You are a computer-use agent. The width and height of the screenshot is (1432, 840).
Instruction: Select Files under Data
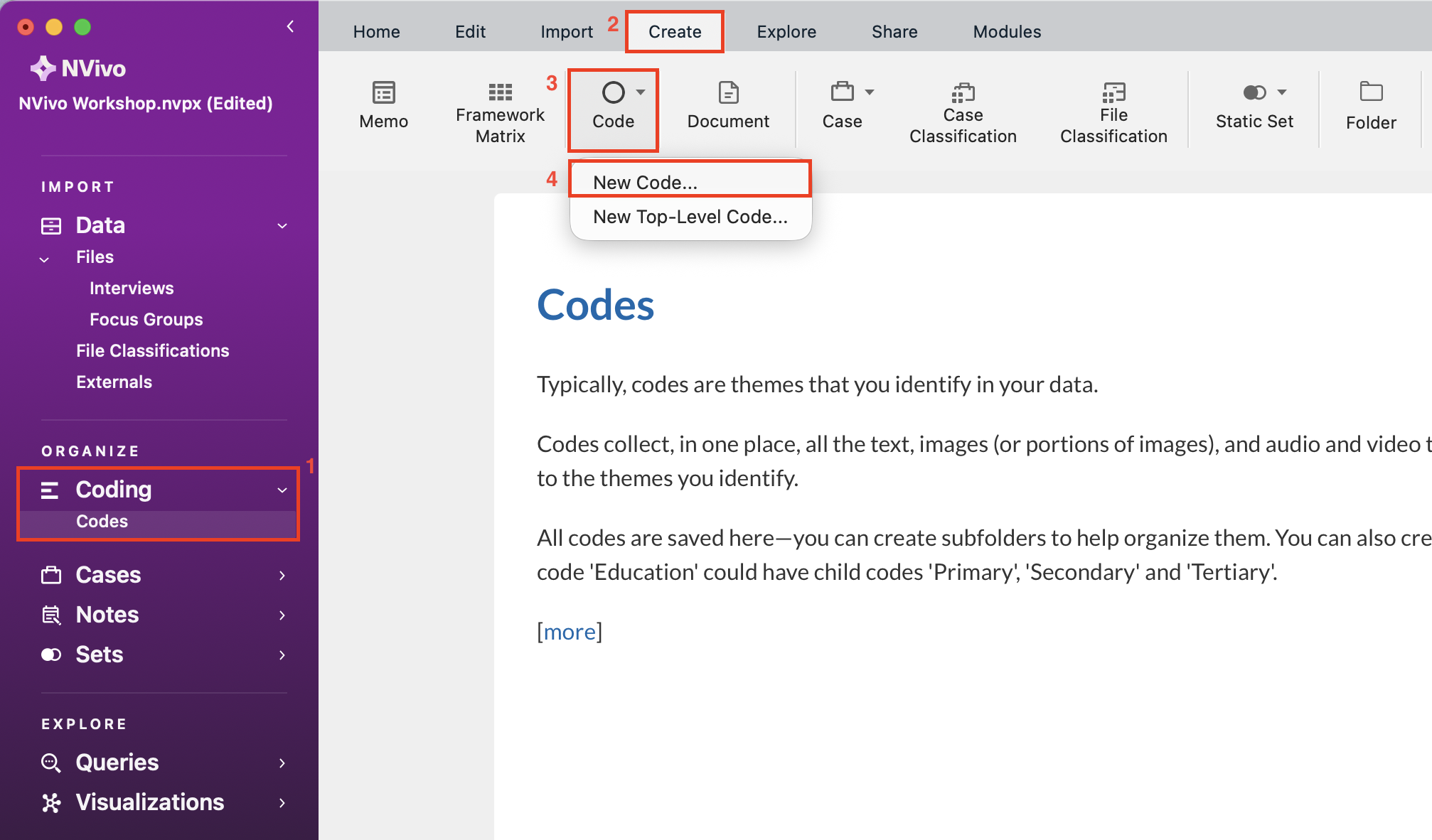[x=95, y=257]
